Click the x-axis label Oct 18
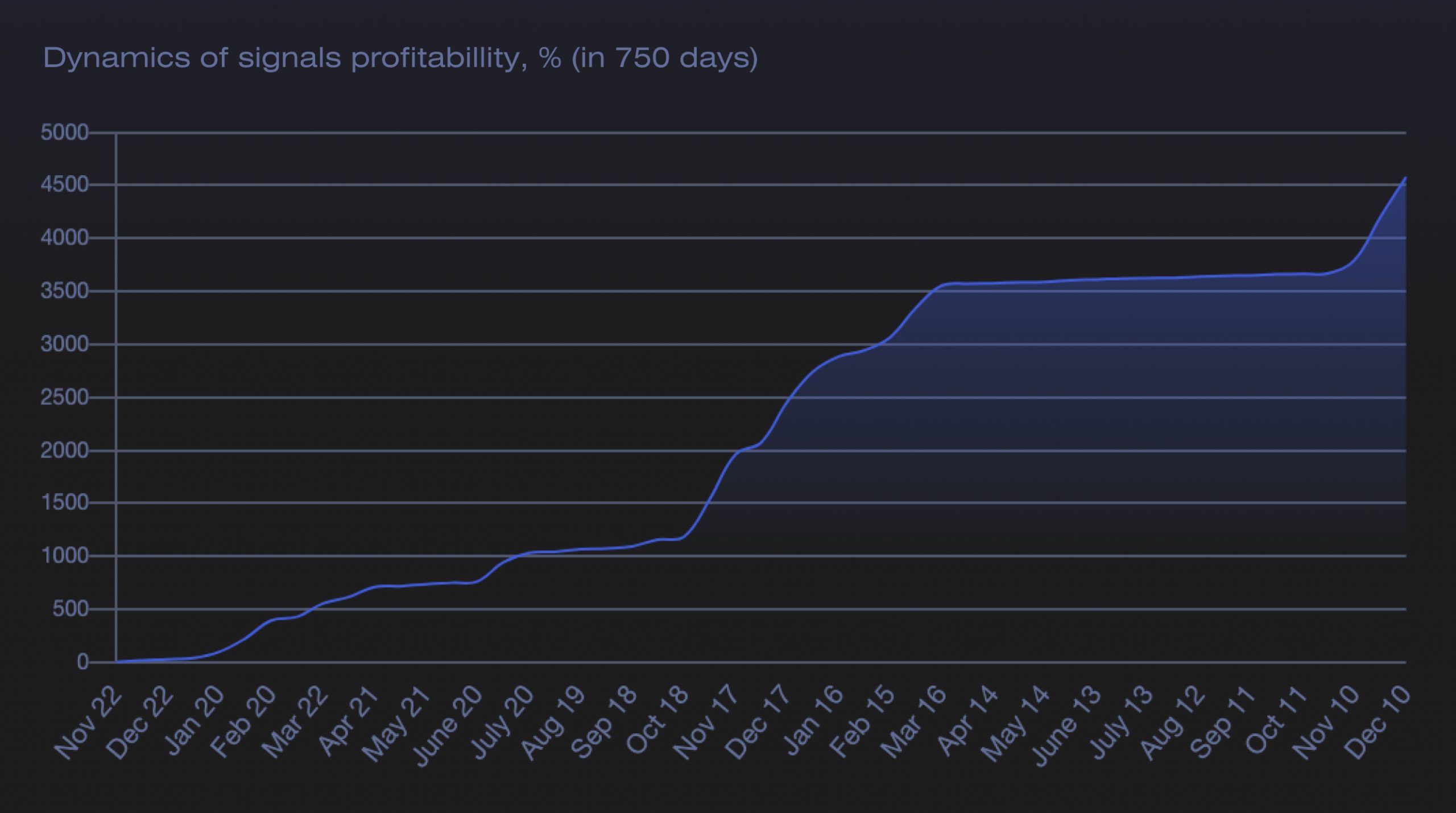The image size is (1456, 813). coord(656,720)
